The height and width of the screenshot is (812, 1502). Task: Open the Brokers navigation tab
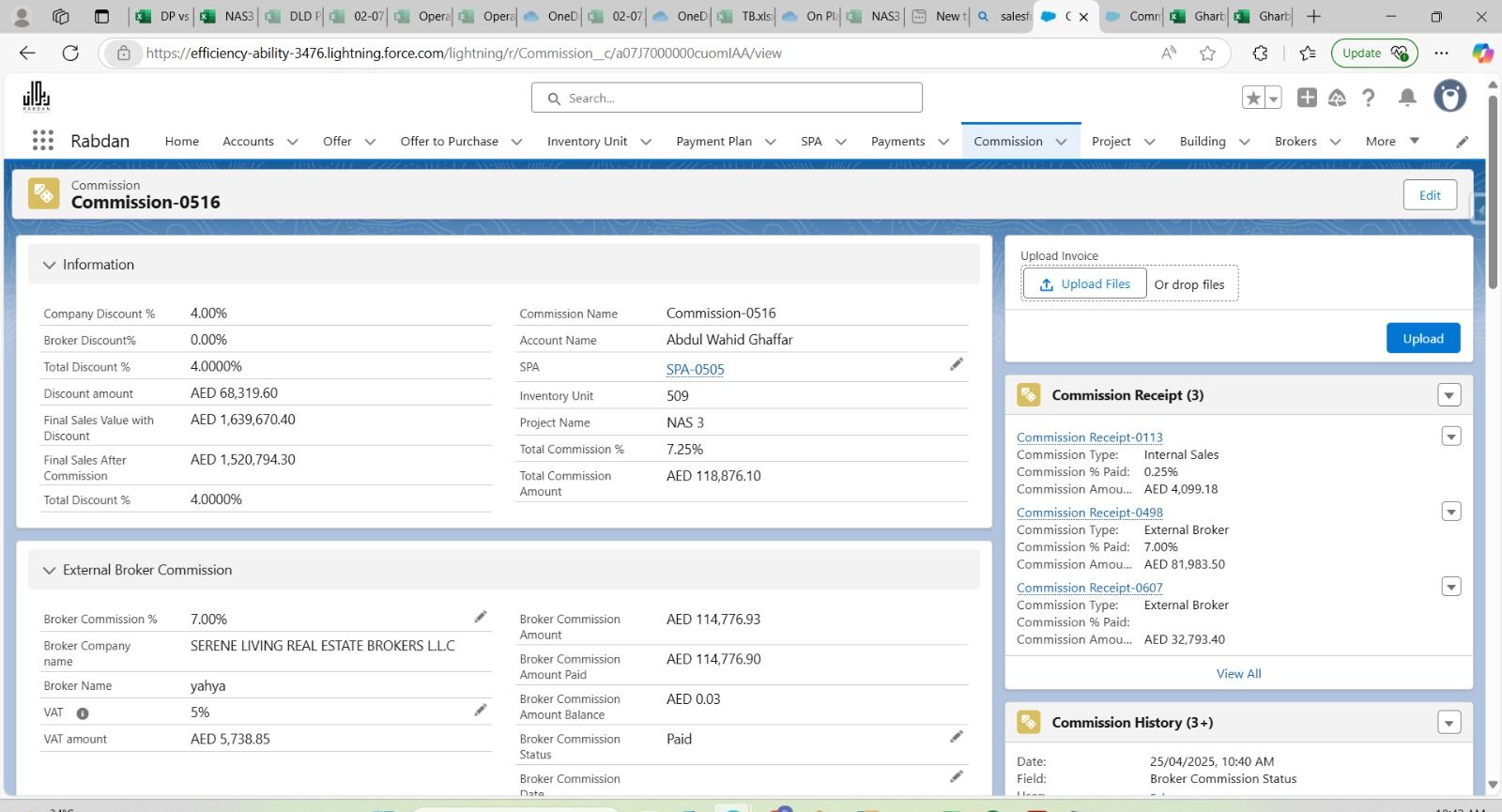pyautogui.click(x=1295, y=142)
